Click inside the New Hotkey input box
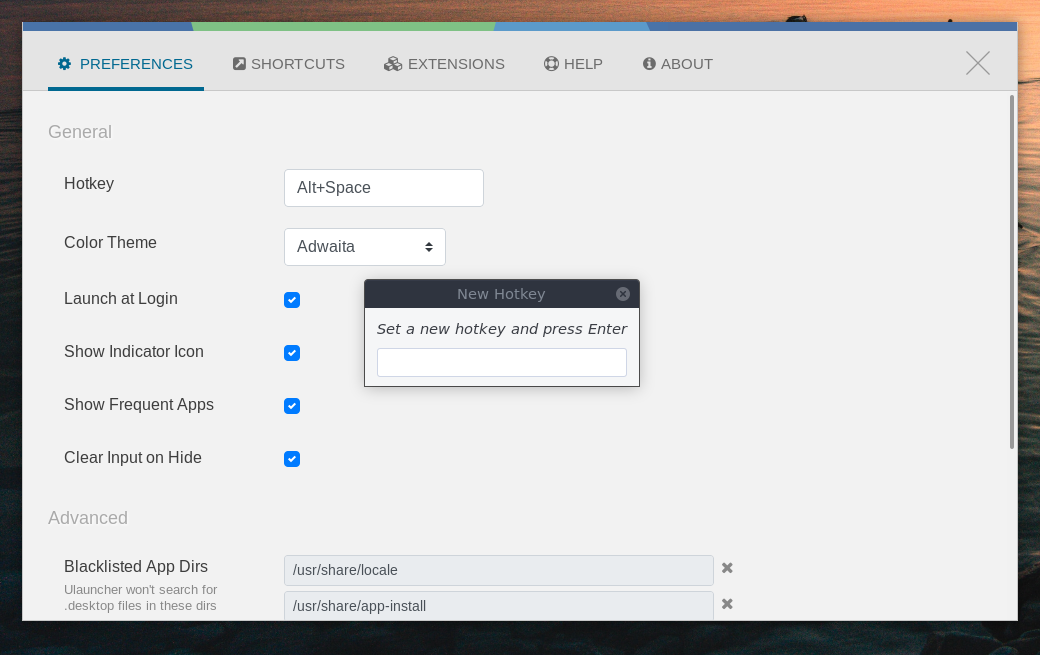The image size is (1040, 655). point(501,362)
